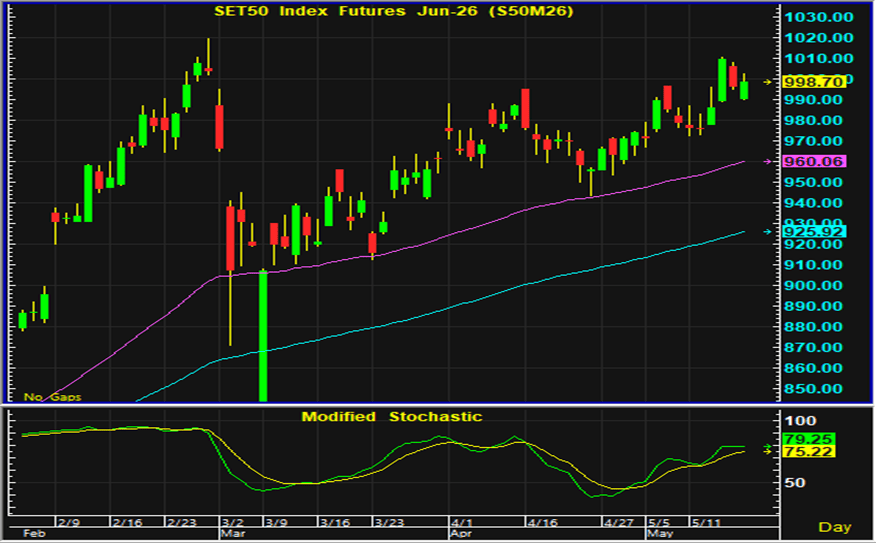This screenshot has height=543, width=876.
Task: Click the 3/16 date marker on the time axis
Action: (335, 523)
